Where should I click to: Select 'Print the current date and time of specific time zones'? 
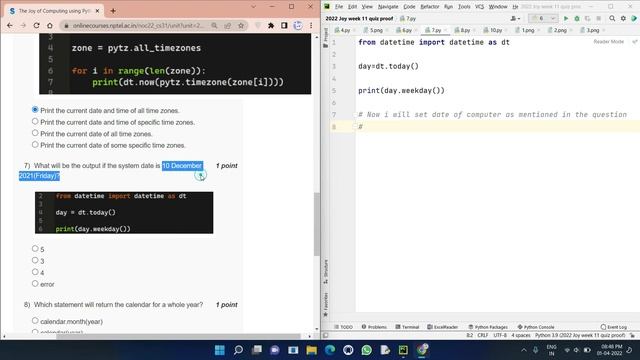35,121
